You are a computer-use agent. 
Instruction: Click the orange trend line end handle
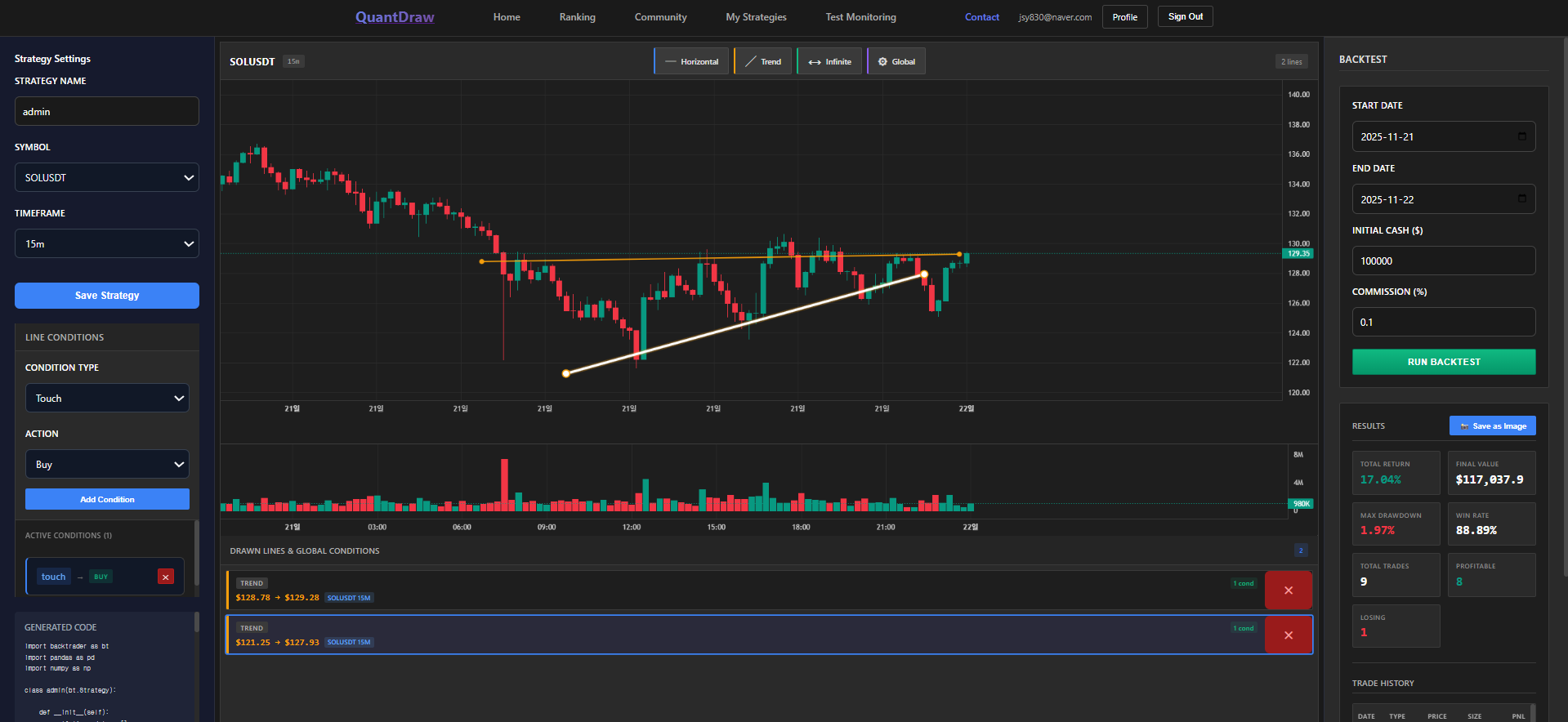click(x=959, y=254)
